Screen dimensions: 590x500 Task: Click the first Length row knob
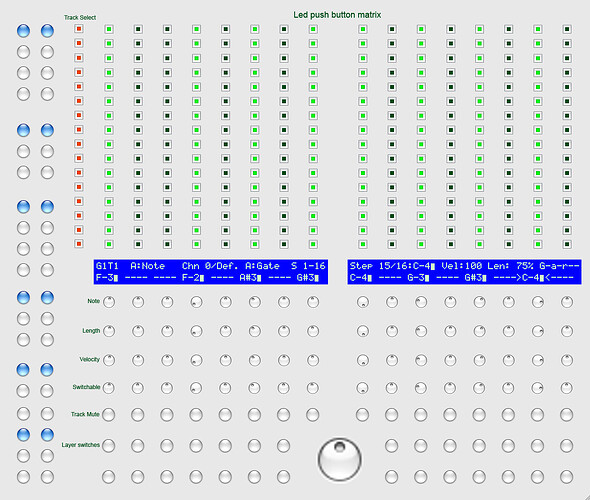point(109,331)
